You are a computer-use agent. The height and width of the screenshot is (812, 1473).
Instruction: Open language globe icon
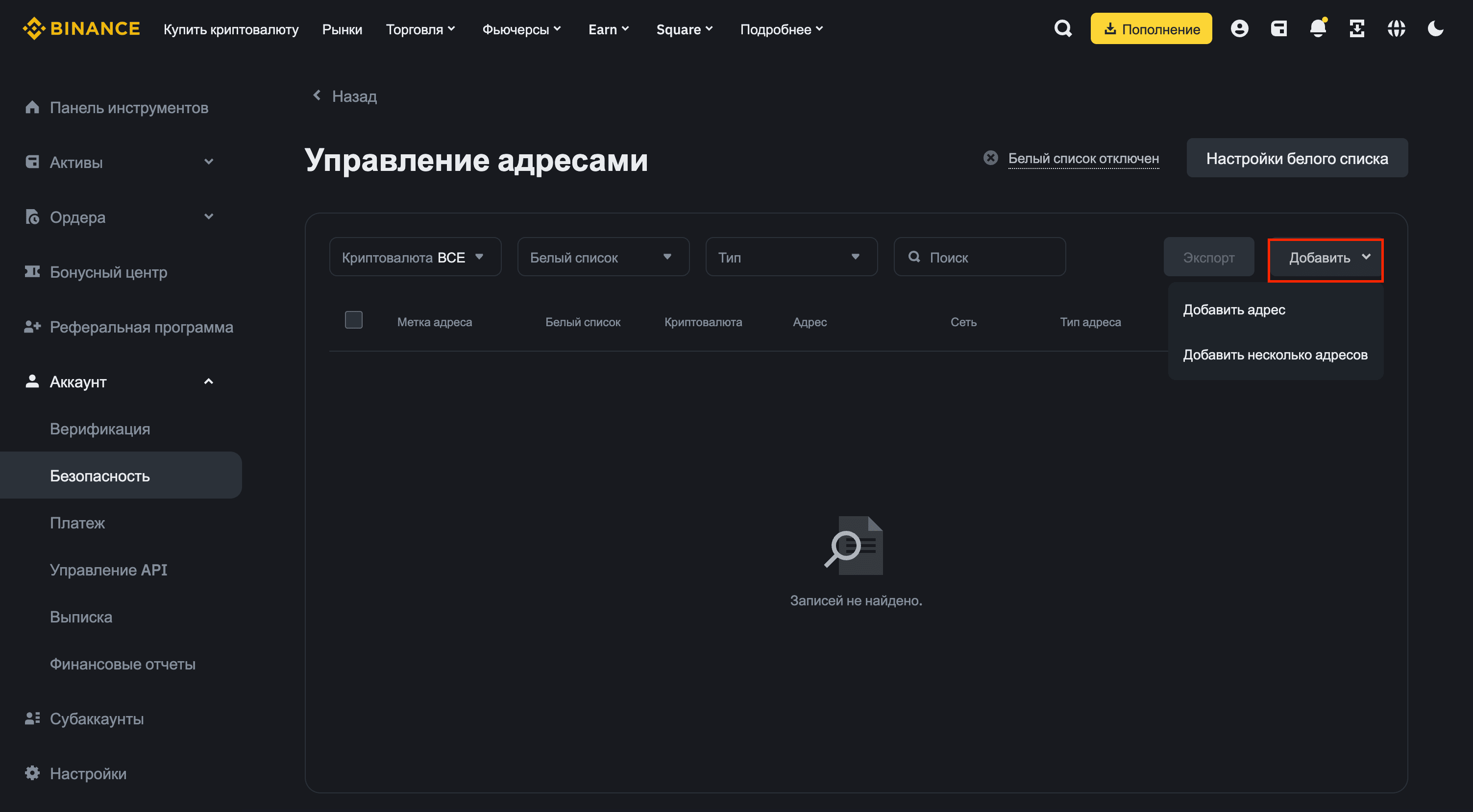[x=1396, y=28]
